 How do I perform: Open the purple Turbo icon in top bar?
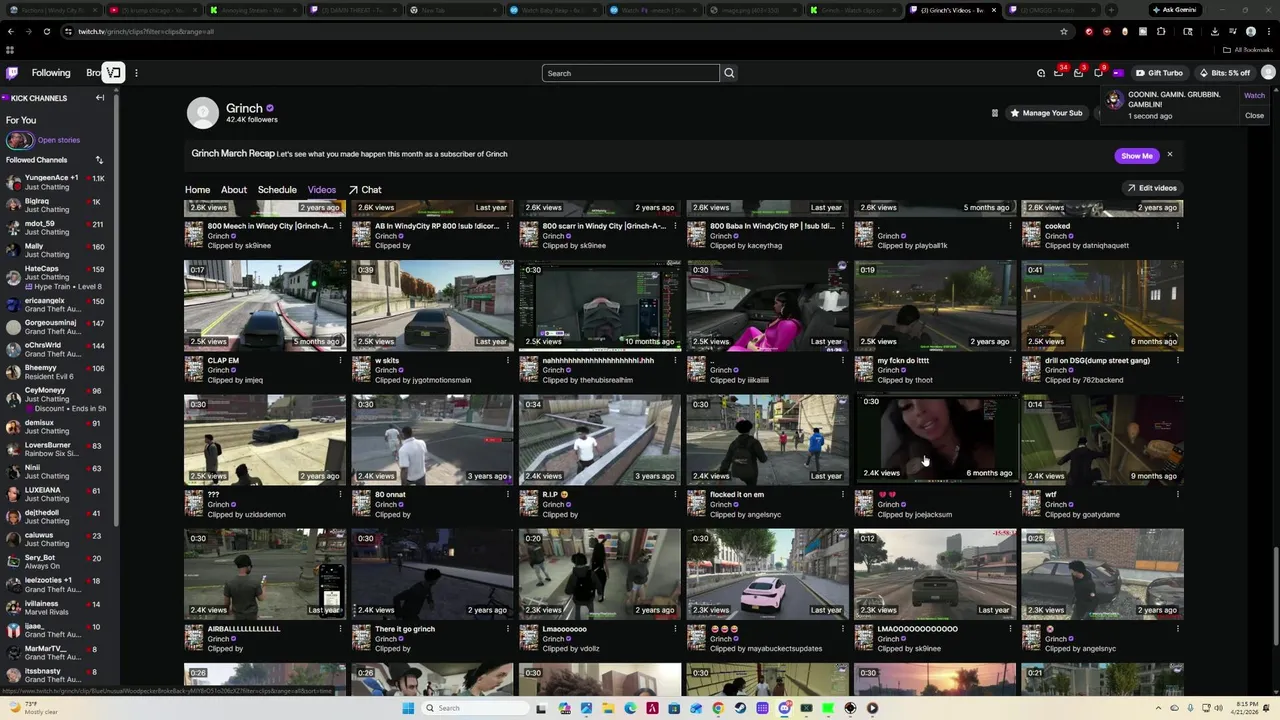coord(1118,73)
